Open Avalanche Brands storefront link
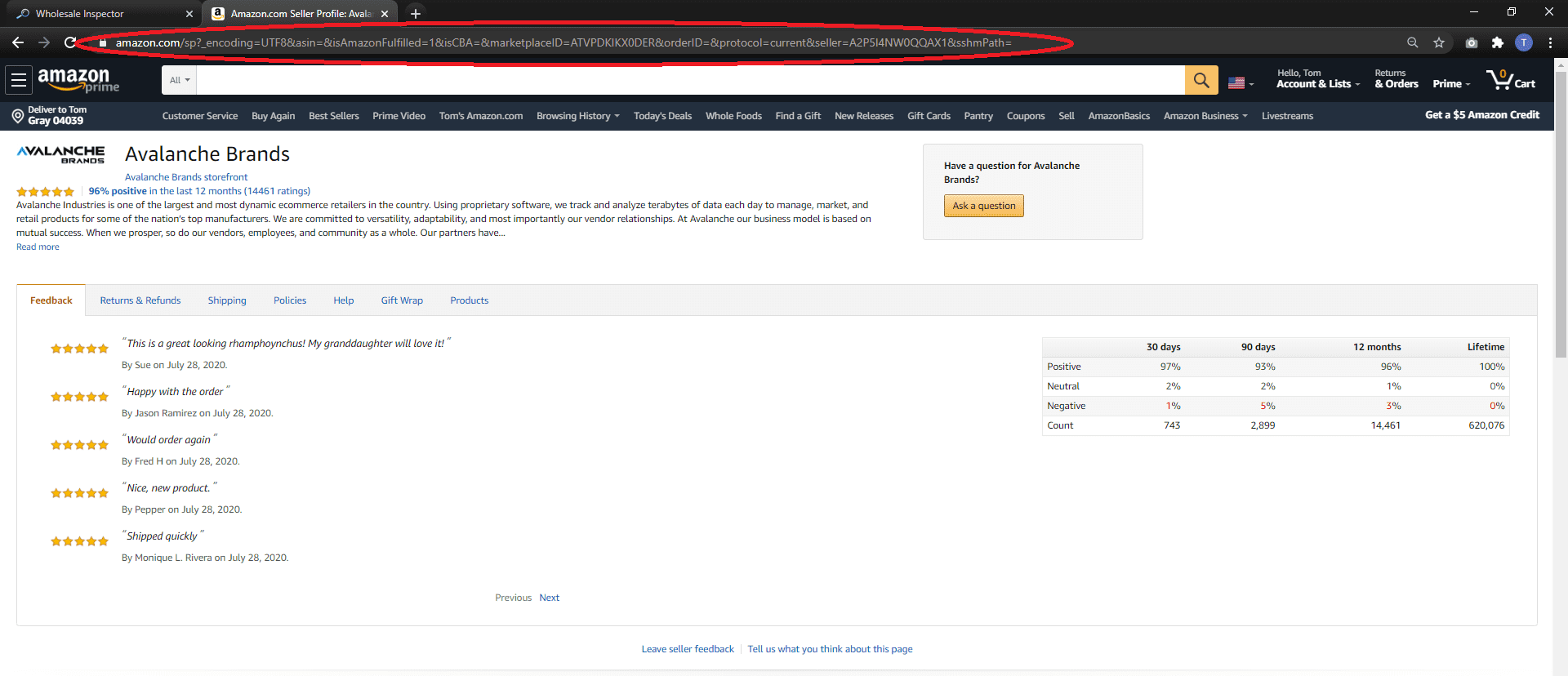Screen dimensions: 1568x676 coord(186,177)
